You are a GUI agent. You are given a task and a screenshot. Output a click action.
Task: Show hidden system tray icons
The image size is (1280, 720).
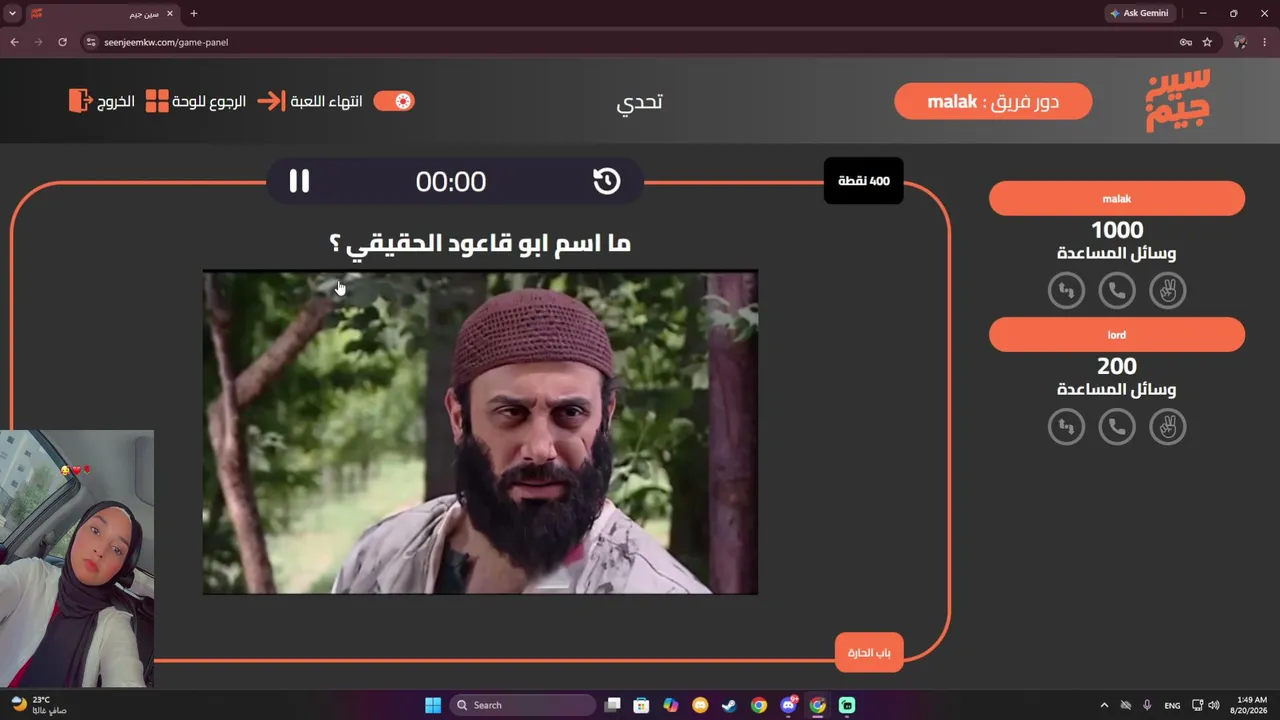(x=1104, y=705)
